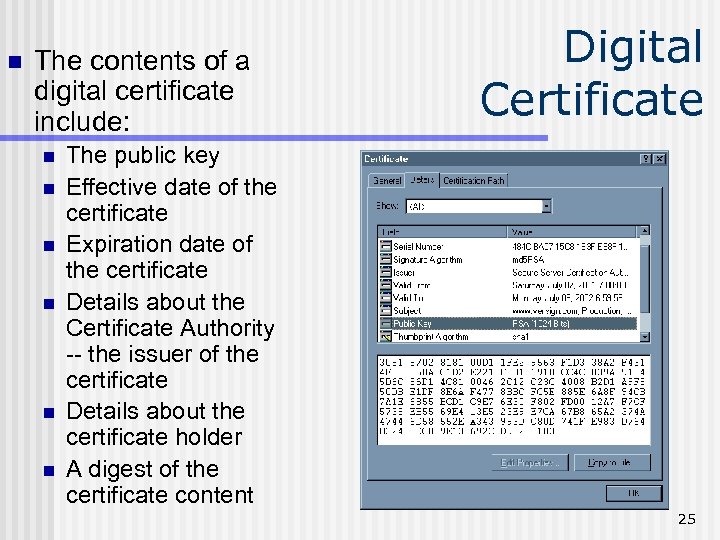This screenshot has height=540, width=720.
Task: Select the Public Key field label
Action: (412, 324)
